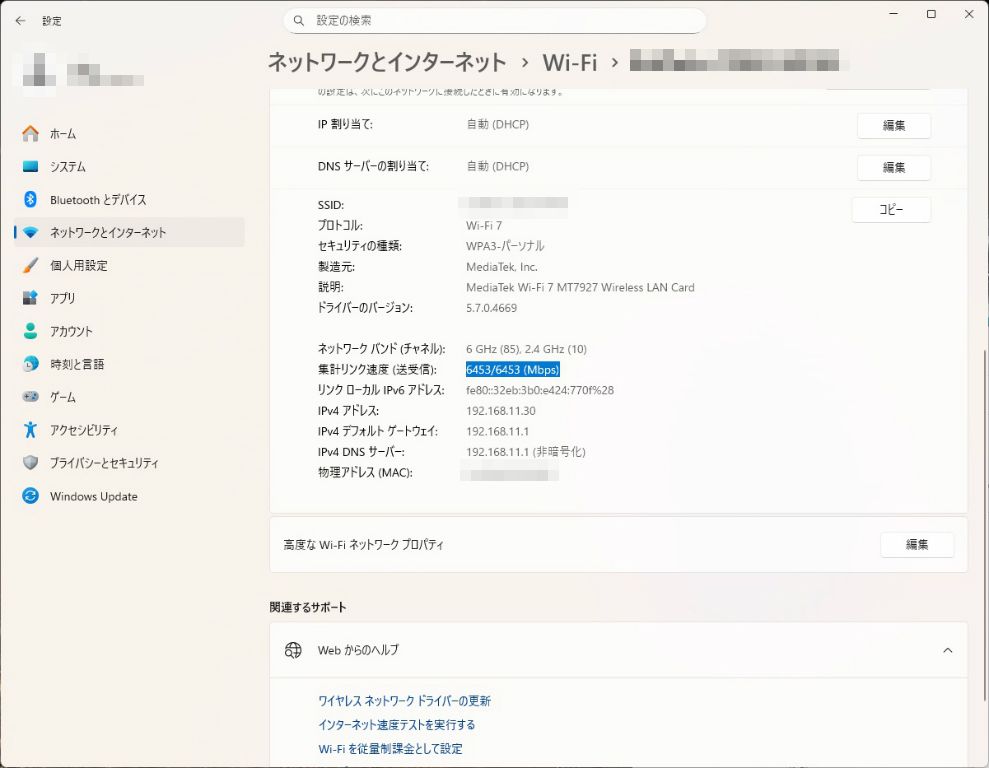Click the MediaTek, Inc. manufacturer value
Image resolution: width=989 pixels, height=768 pixels.
pos(502,267)
